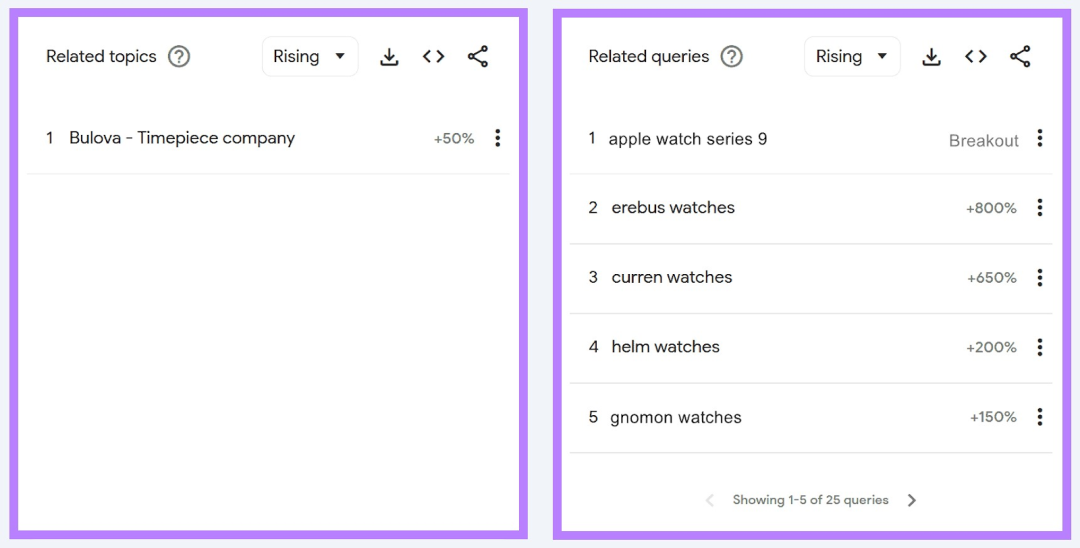The height and width of the screenshot is (548, 1080).
Task: Open more options for curren watches
Action: (x=1039, y=277)
